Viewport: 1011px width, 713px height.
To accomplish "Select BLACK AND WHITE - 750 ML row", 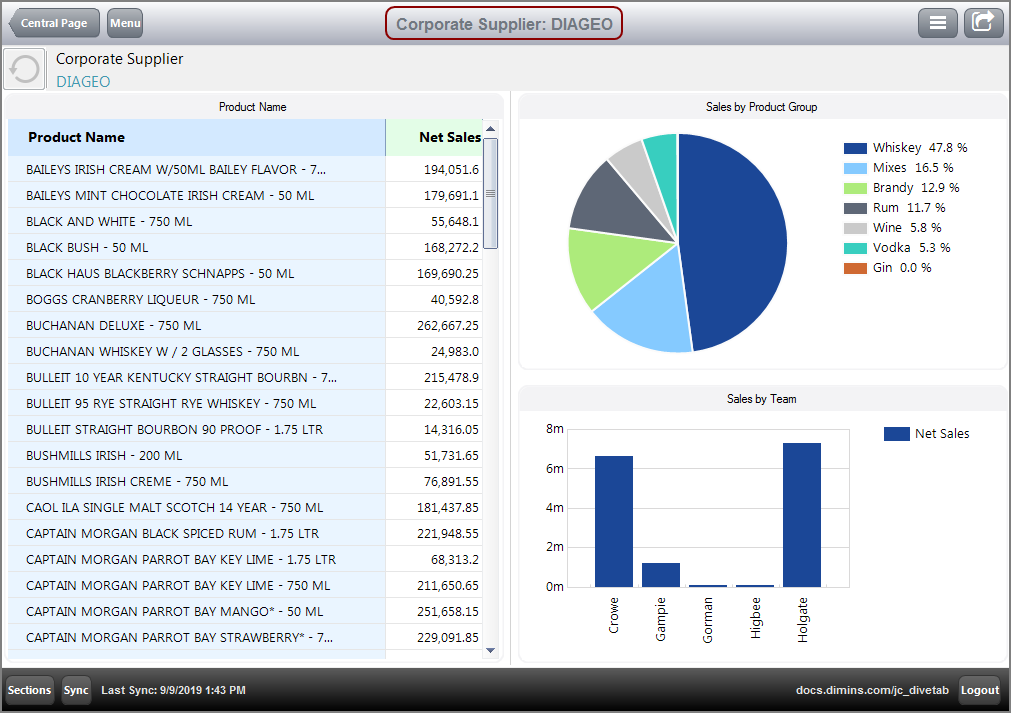I will click(245, 221).
